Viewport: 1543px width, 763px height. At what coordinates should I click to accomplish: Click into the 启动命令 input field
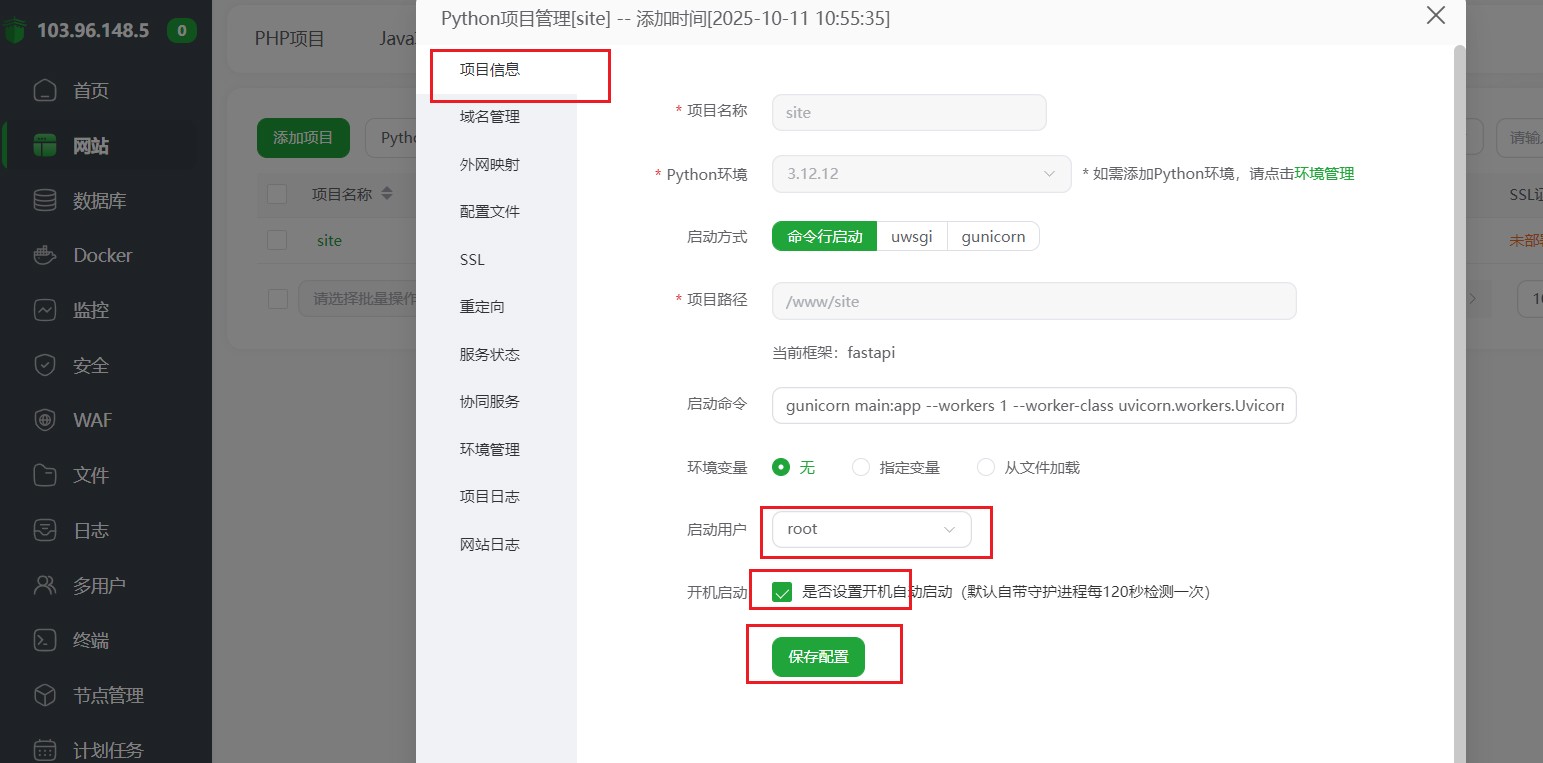coord(1034,406)
